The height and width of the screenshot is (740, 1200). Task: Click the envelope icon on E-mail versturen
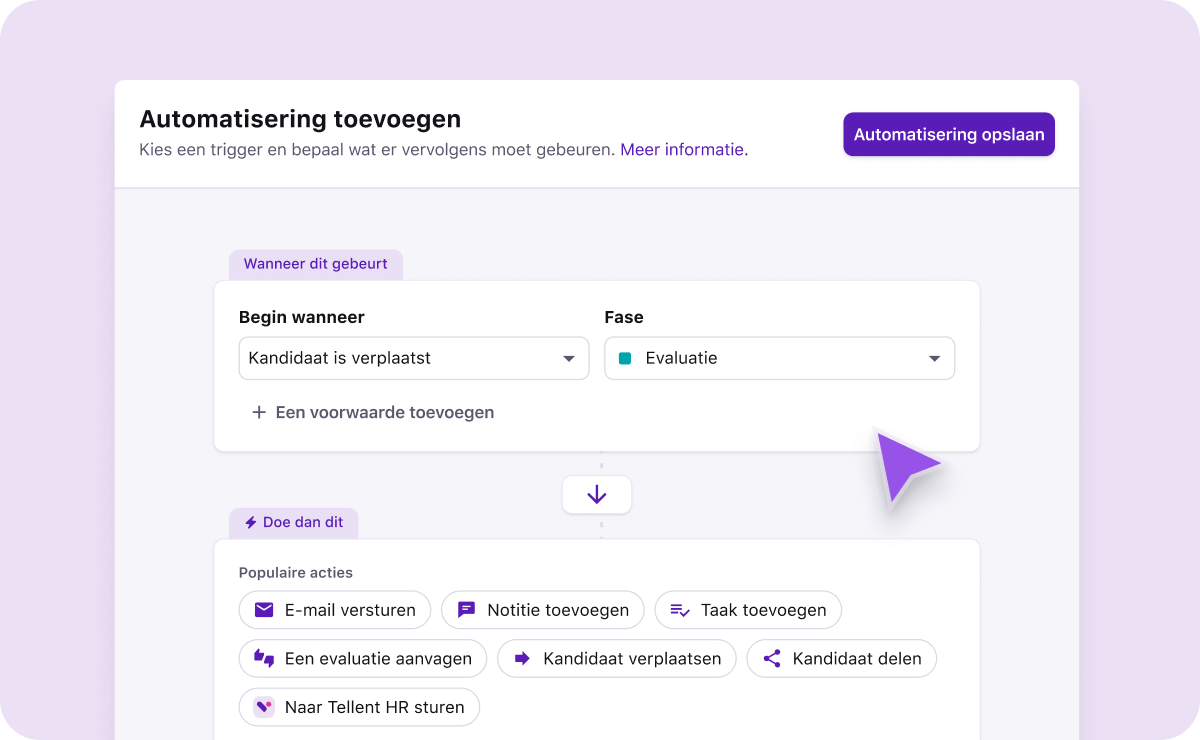click(x=263, y=609)
